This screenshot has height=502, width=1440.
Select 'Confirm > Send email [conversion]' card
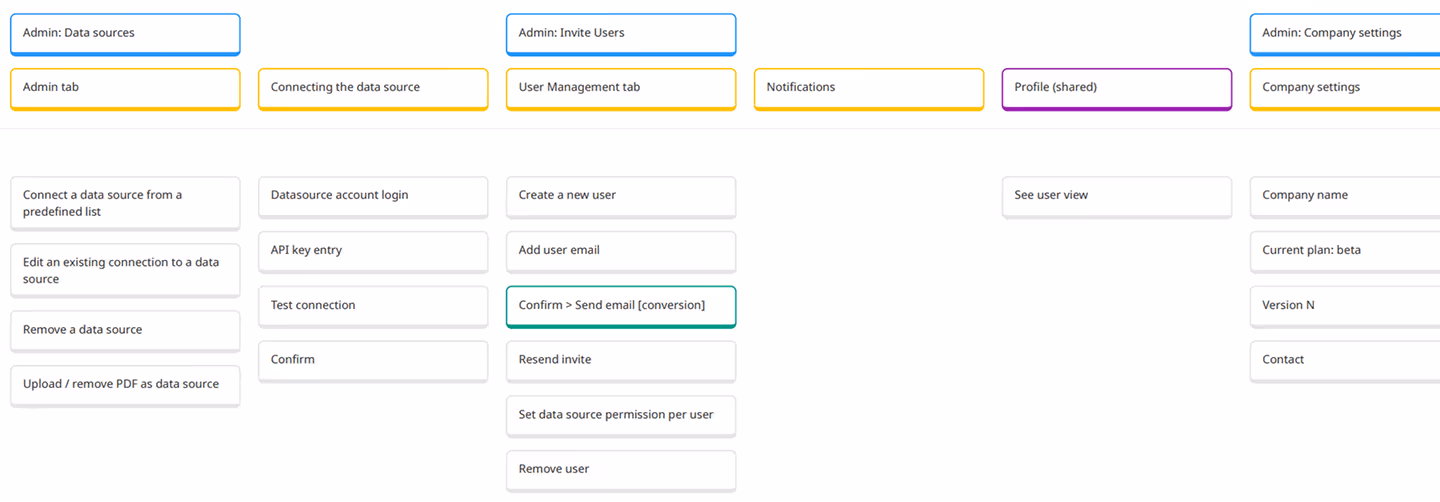[621, 307]
